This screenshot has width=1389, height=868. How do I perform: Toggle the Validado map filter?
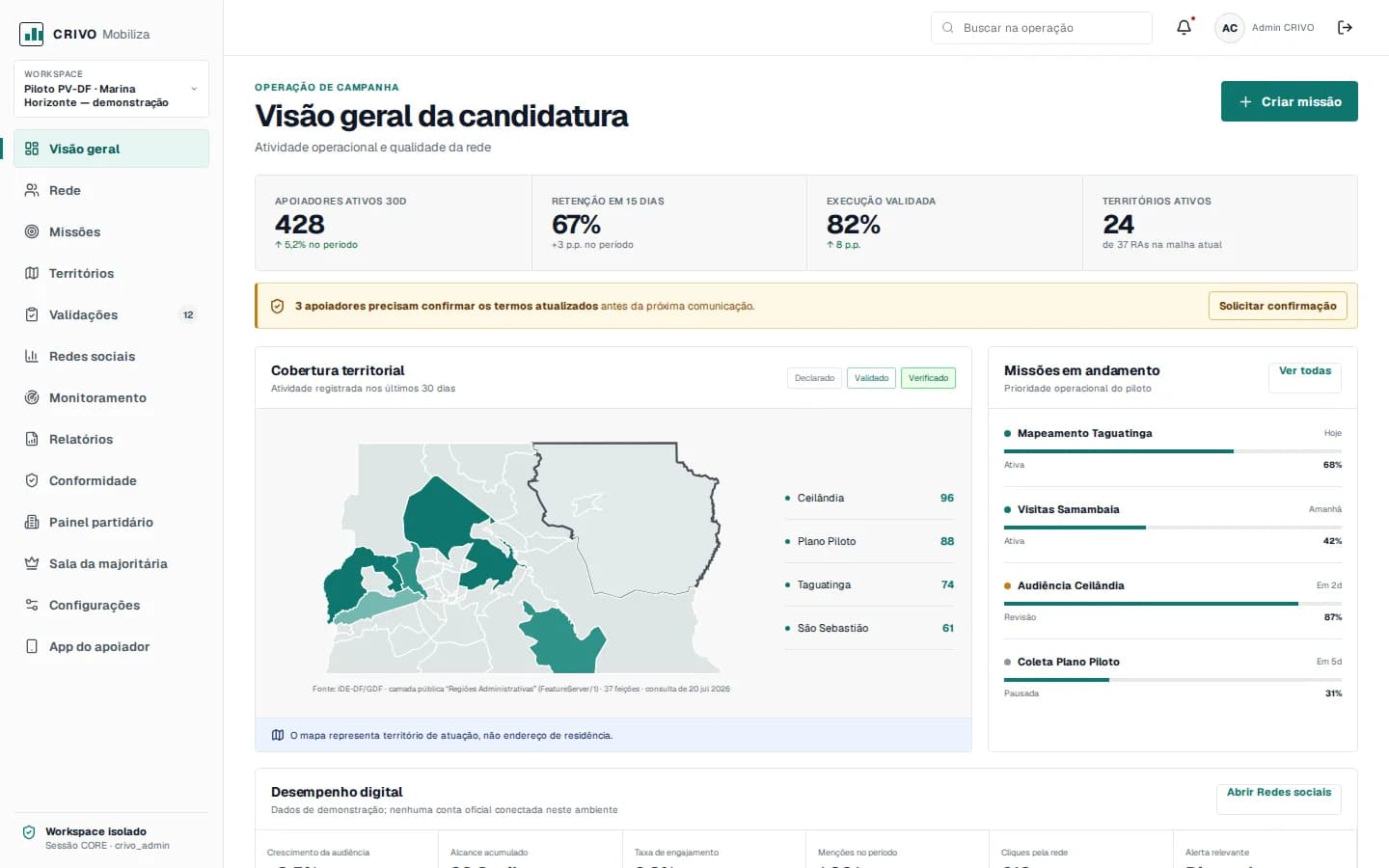pyautogui.click(x=871, y=378)
